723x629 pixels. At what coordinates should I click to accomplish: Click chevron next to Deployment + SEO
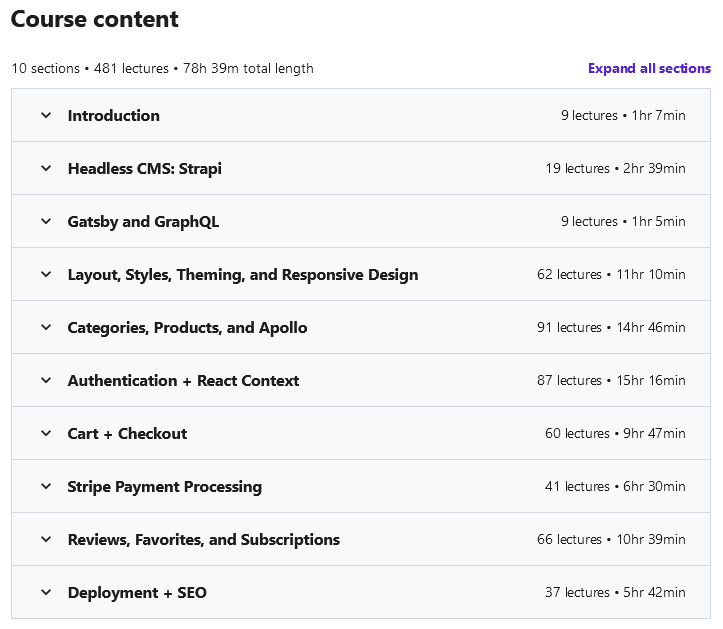click(46, 593)
